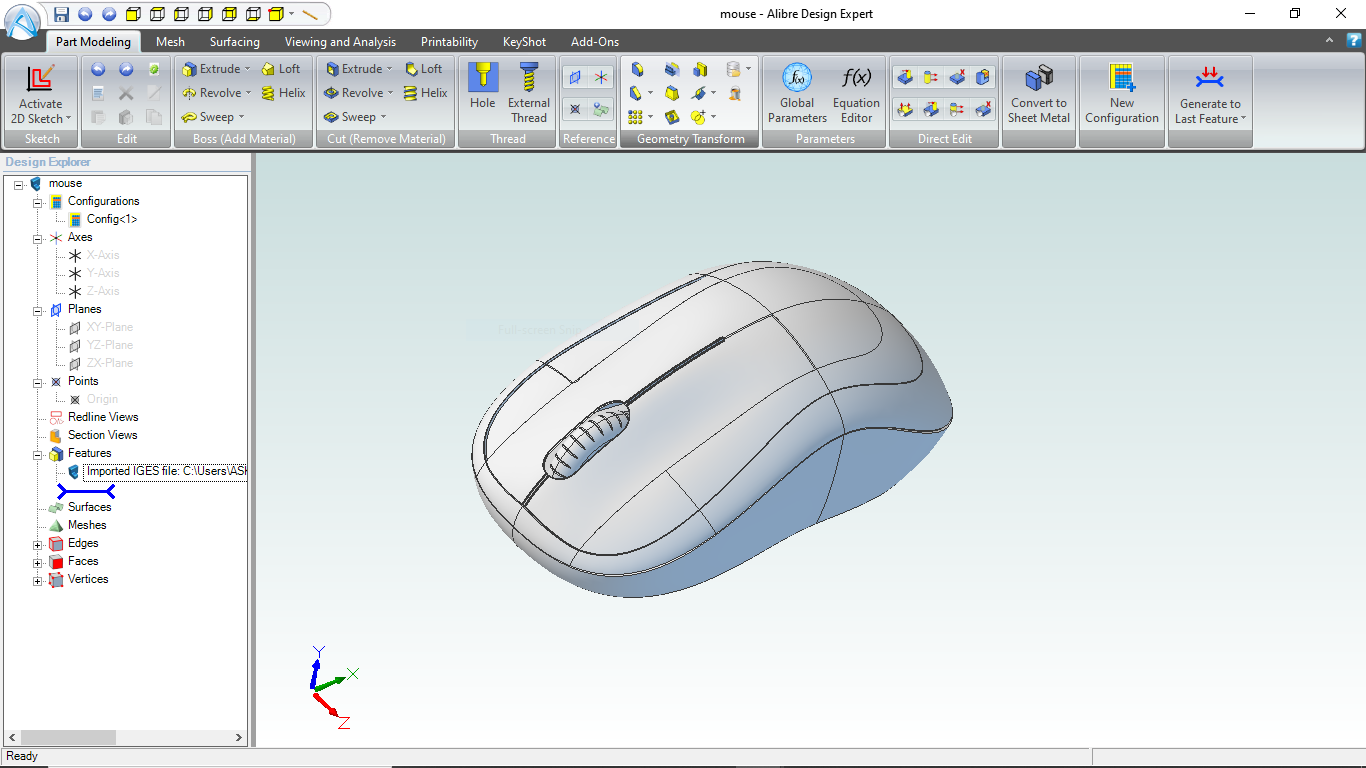Click the Design Explorer scrollbar left arrow

coord(13,737)
